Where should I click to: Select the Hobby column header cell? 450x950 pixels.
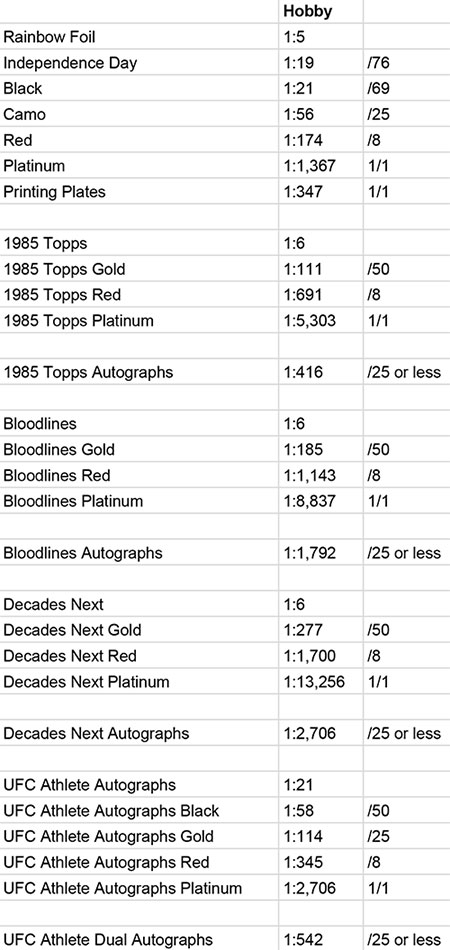point(320,11)
